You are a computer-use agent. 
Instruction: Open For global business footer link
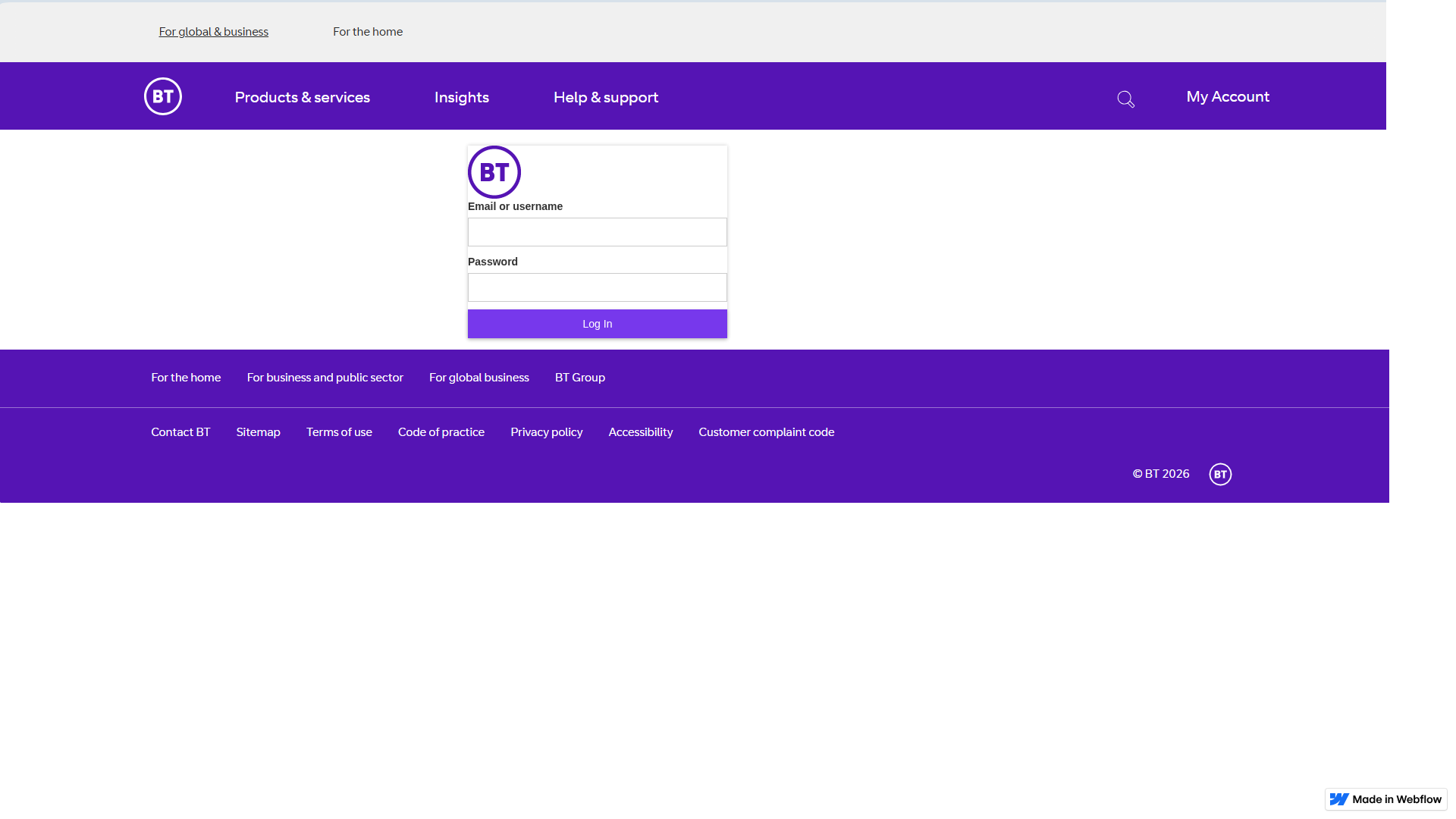point(479,377)
